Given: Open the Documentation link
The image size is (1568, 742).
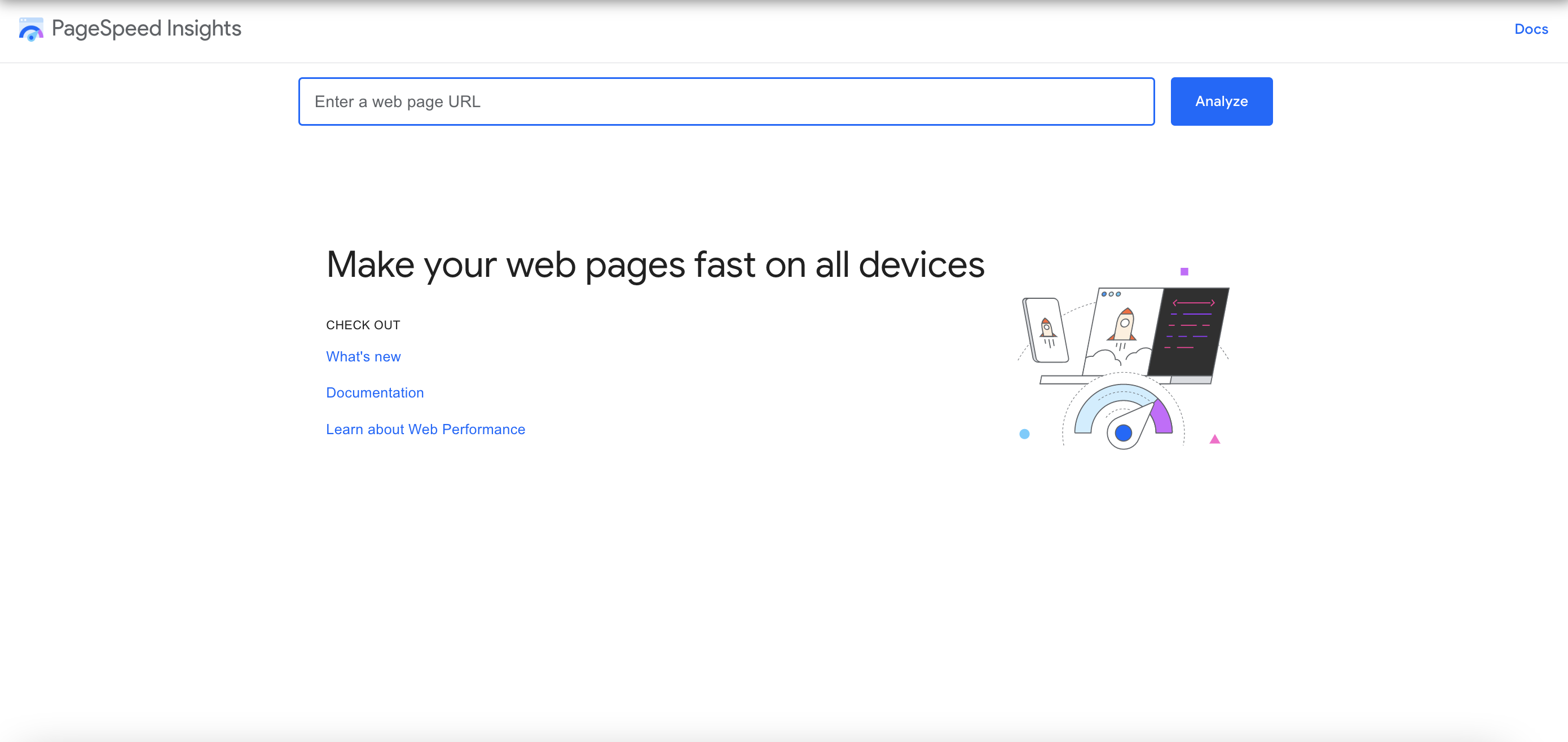Looking at the screenshot, I should click(375, 393).
